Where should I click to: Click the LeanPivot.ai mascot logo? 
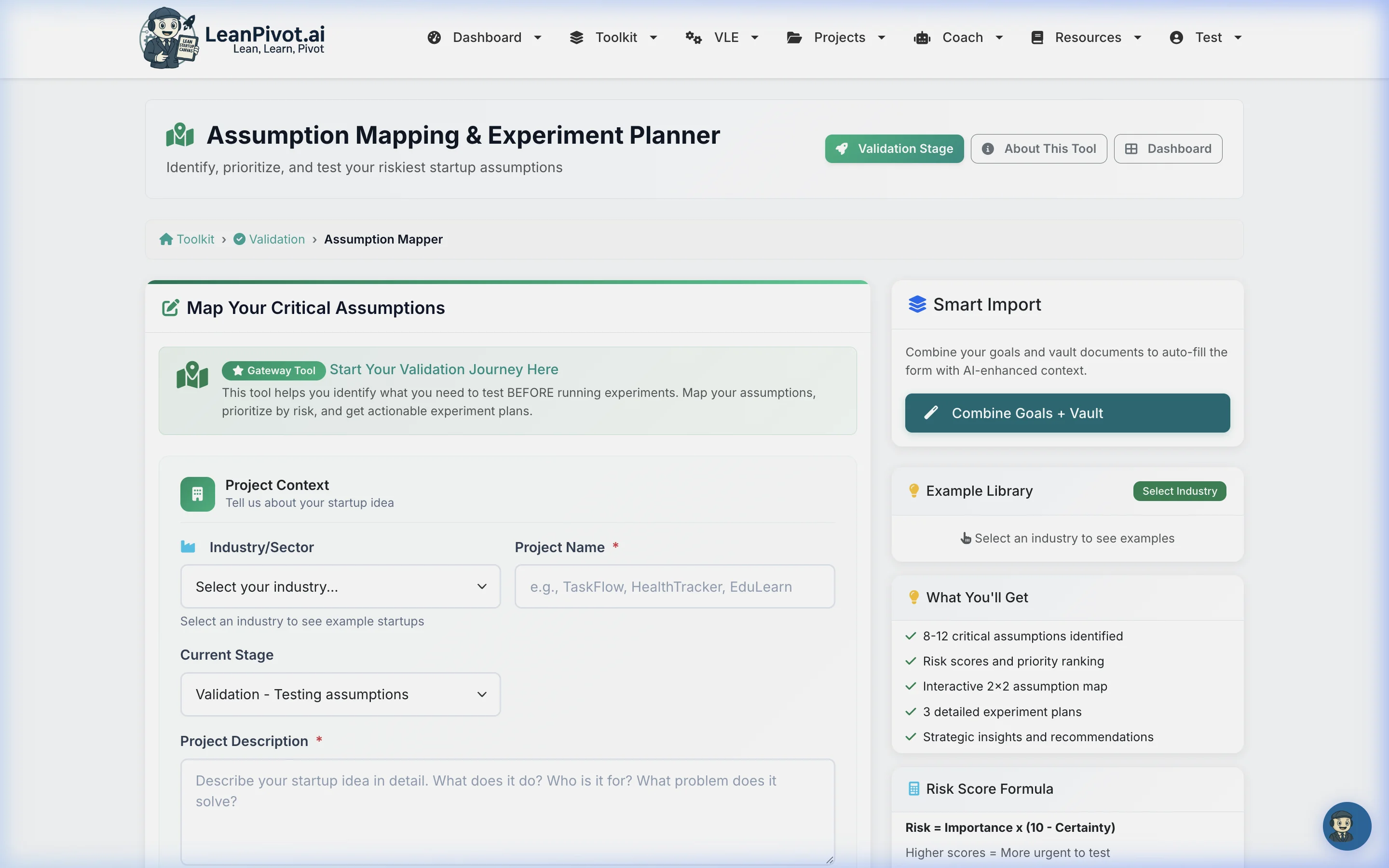tap(168, 38)
